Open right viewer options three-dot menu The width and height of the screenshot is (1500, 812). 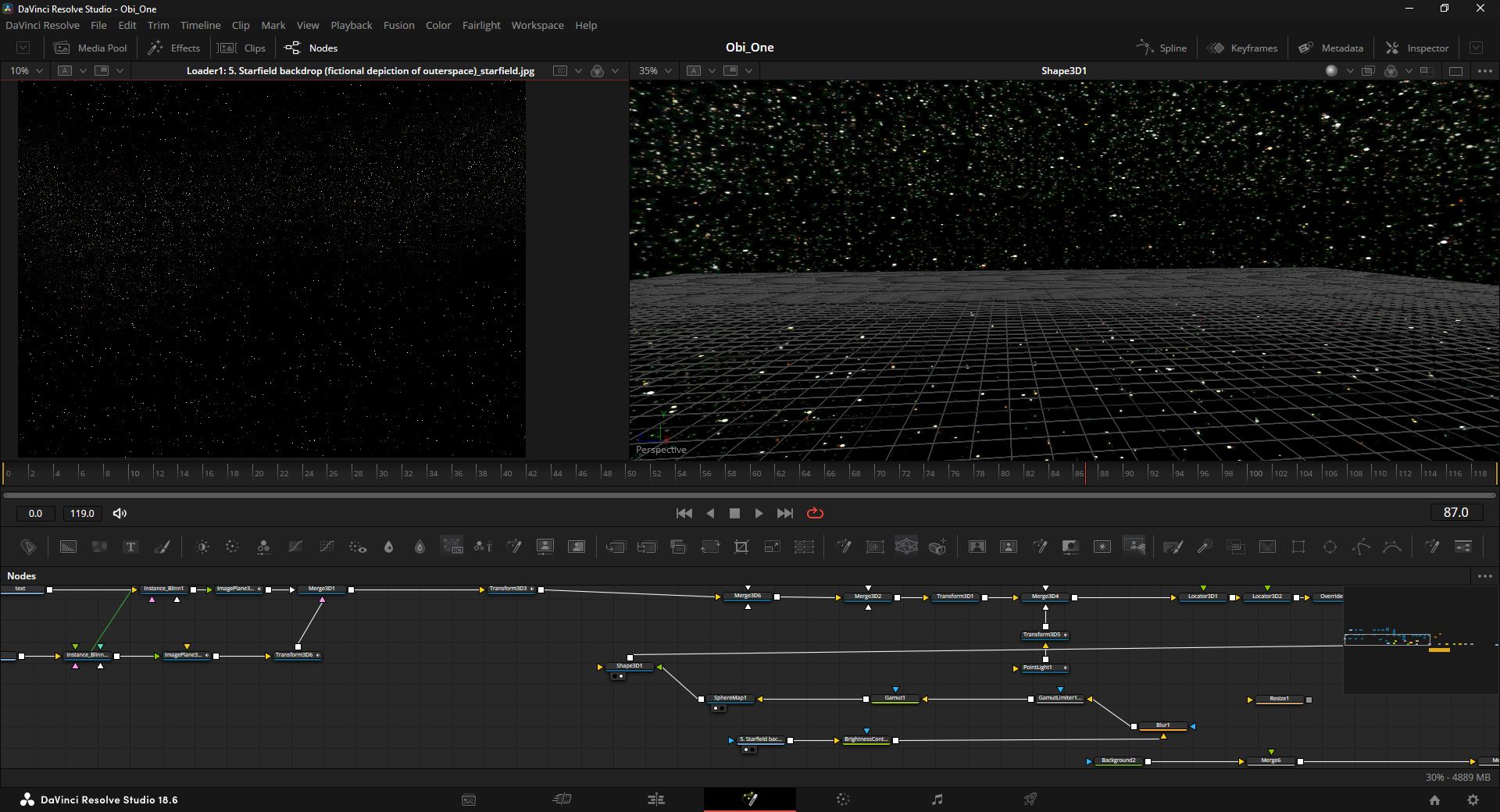(x=1485, y=70)
